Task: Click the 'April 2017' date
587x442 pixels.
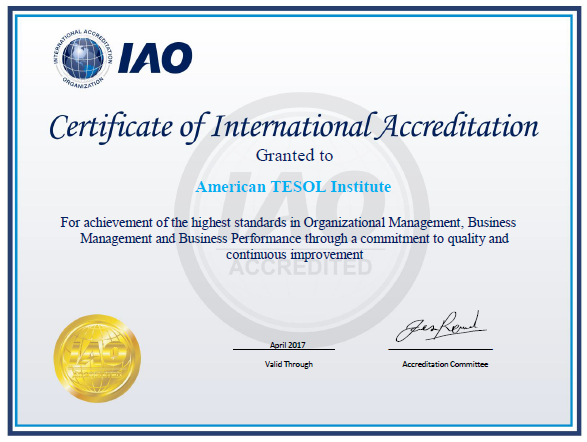Action: pyautogui.click(x=288, y=345)
